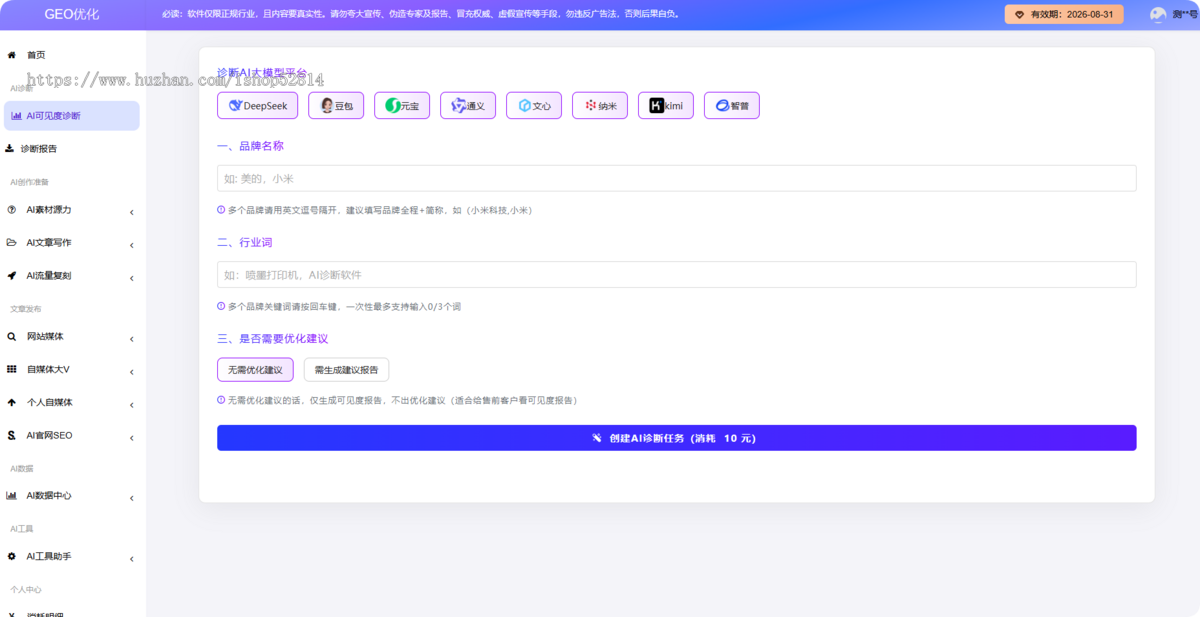Viewport: 1200px width, 617px height.
Task: Toggle the 豆包 platform chip
Action: [336, 105]
